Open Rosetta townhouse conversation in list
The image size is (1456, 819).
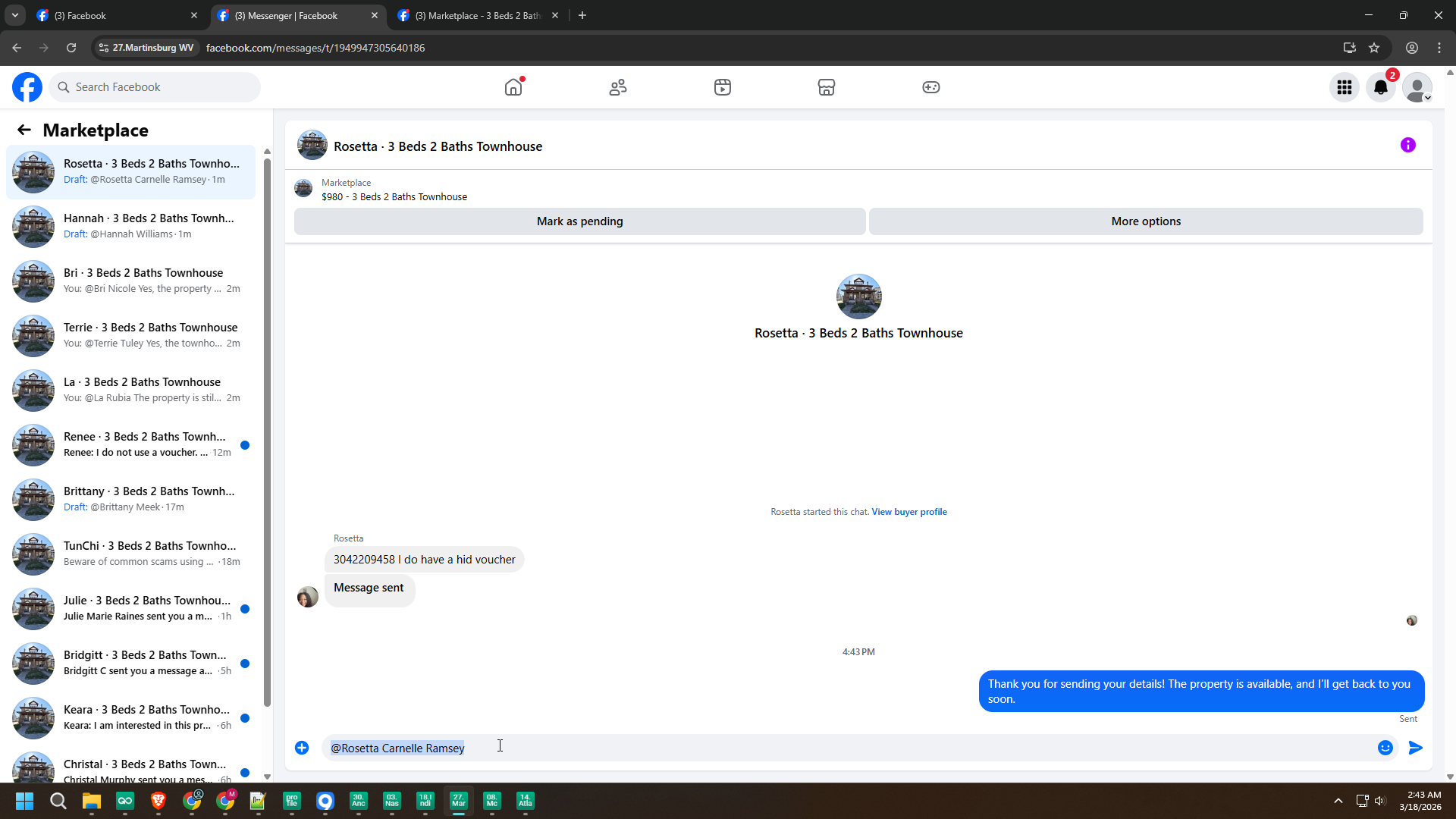coord(130,172)
